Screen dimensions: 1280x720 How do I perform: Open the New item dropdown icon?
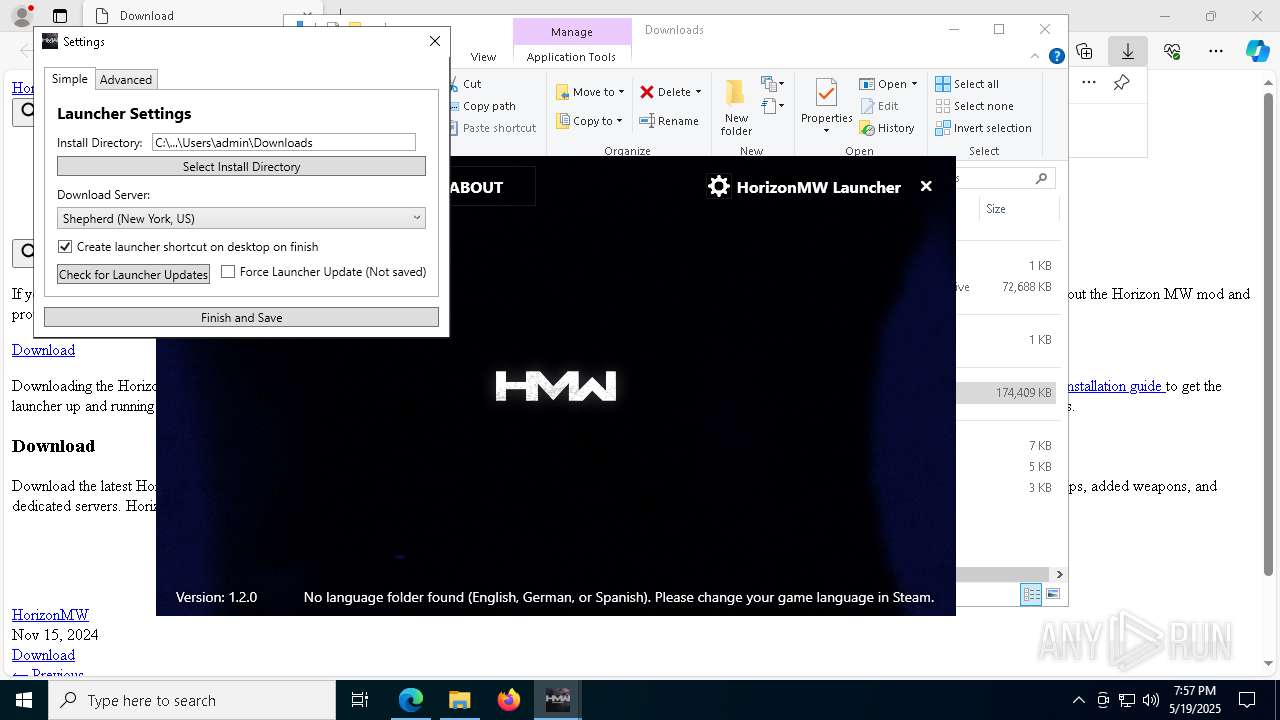(773, 84)
